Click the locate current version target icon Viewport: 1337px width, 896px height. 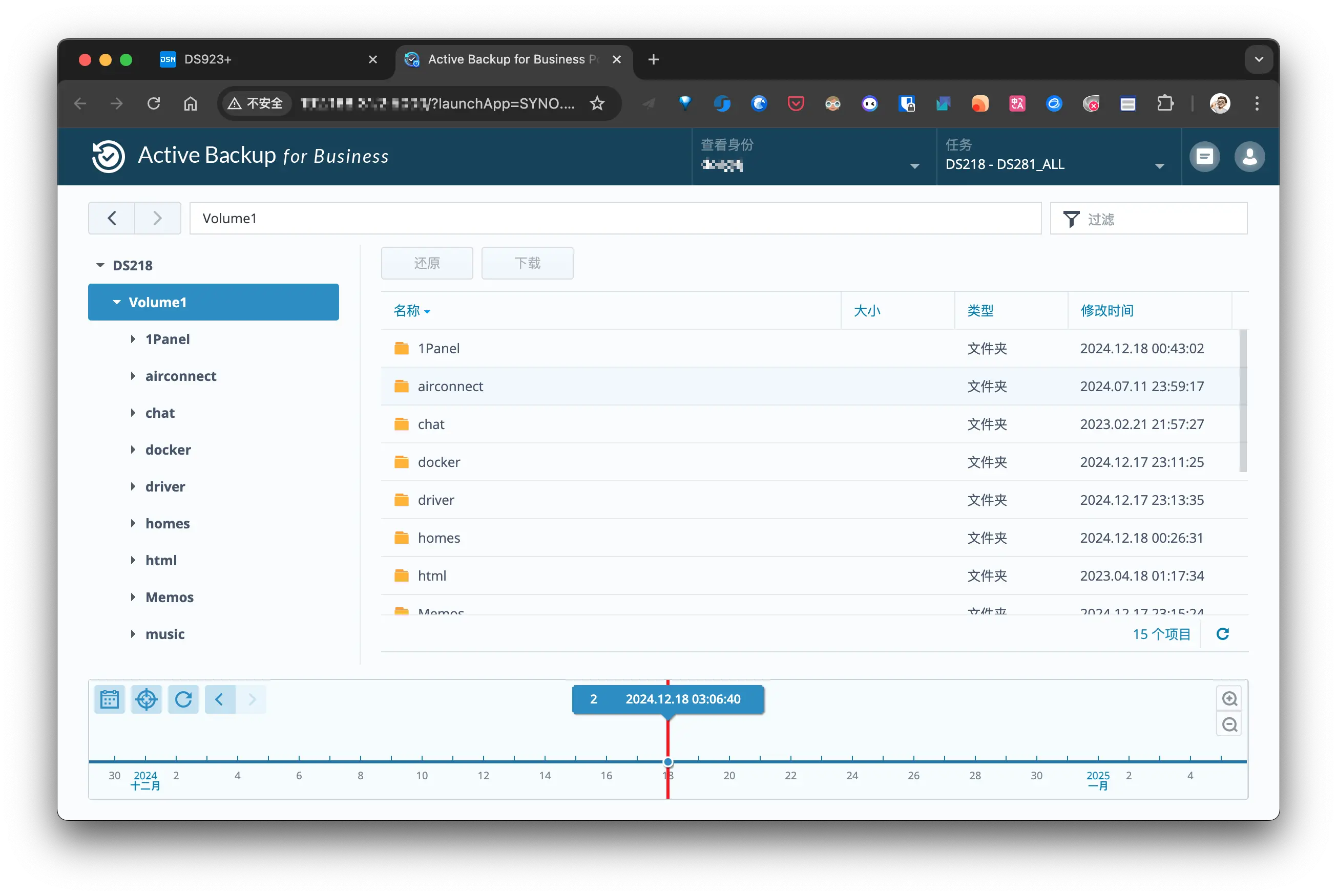[x=147, y=699]
